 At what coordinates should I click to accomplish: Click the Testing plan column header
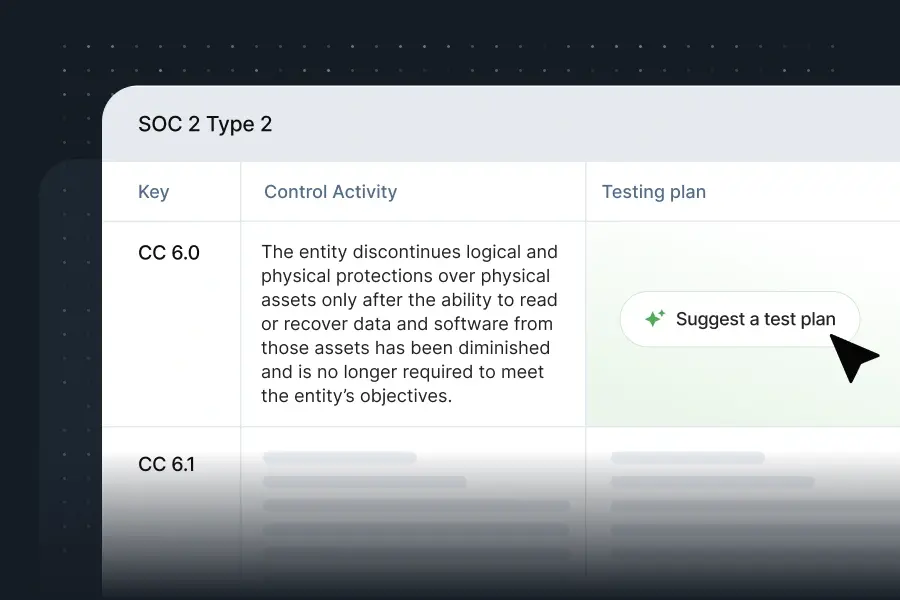(654, 192)
